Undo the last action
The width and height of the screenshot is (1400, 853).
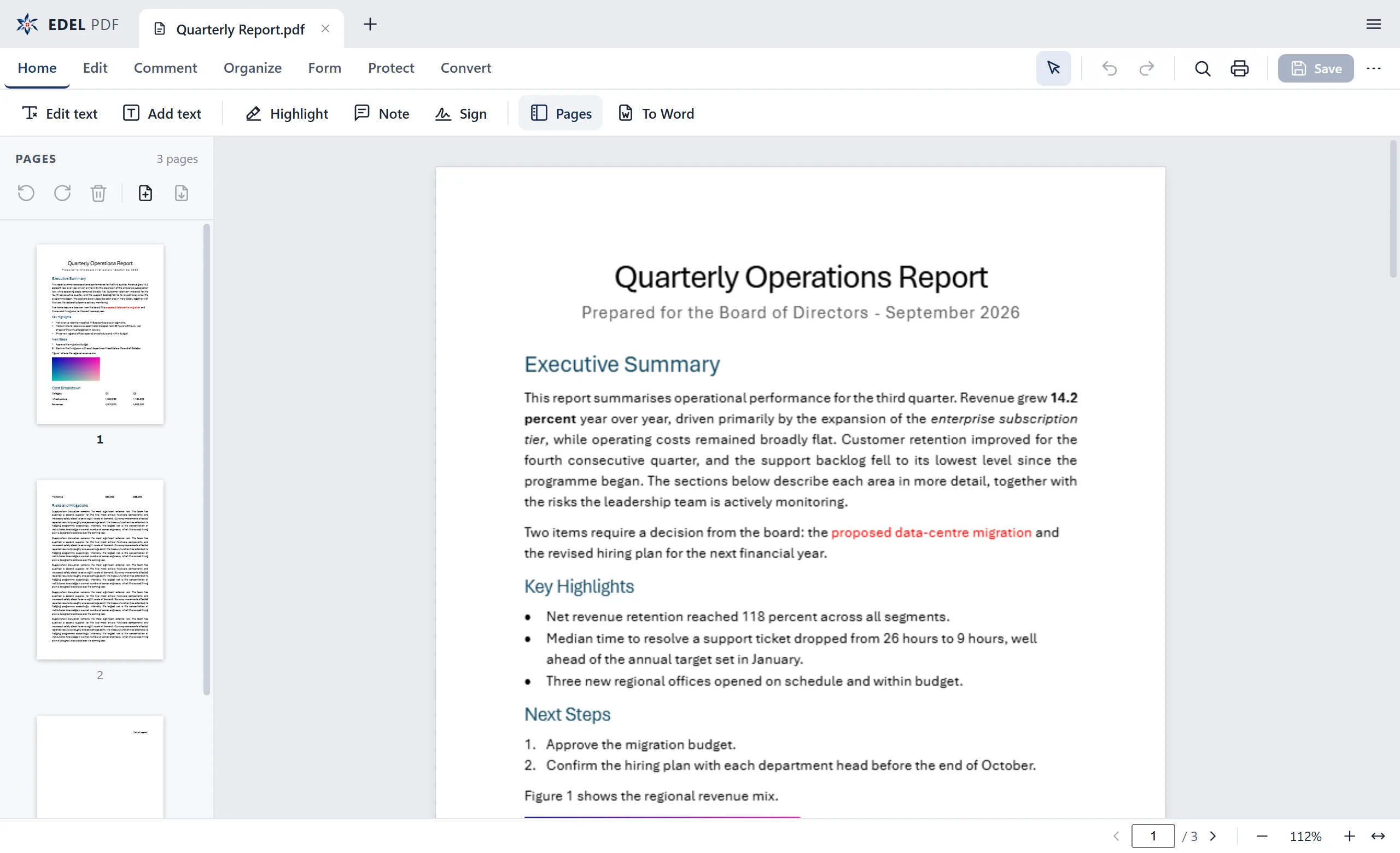[x=1109, y=68]
